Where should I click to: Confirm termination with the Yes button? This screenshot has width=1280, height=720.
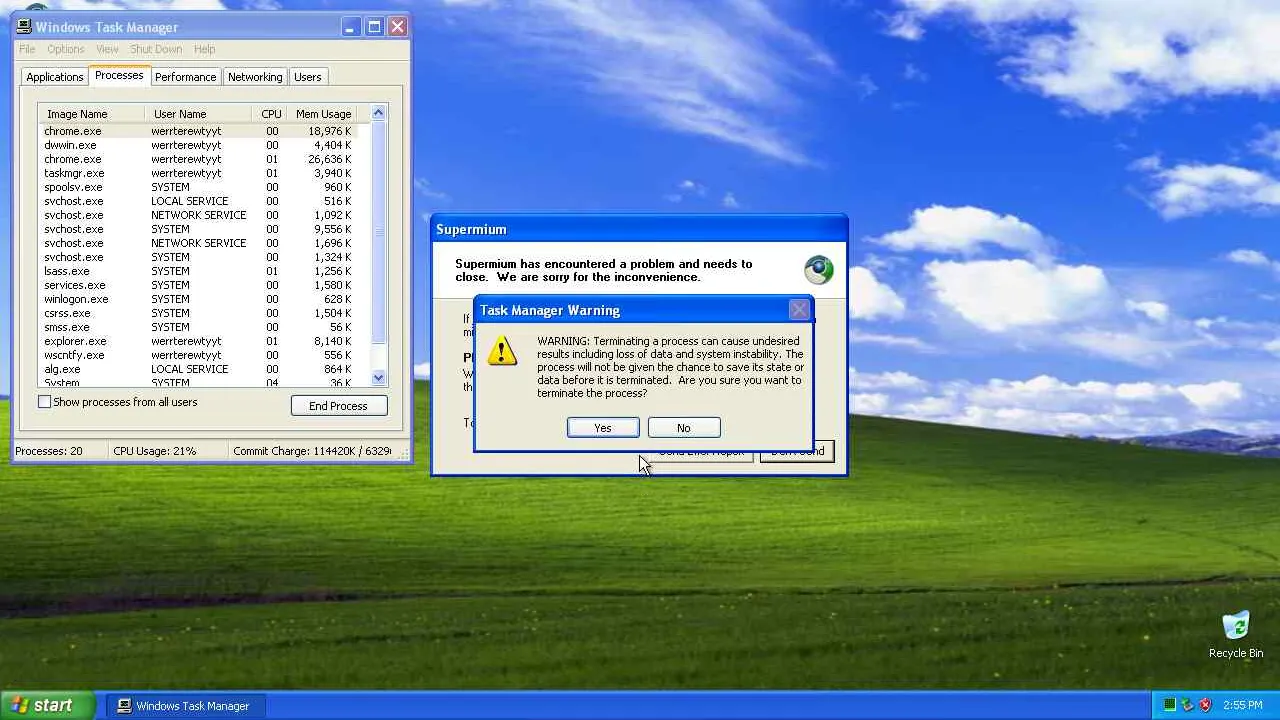[x=603, y=428]
